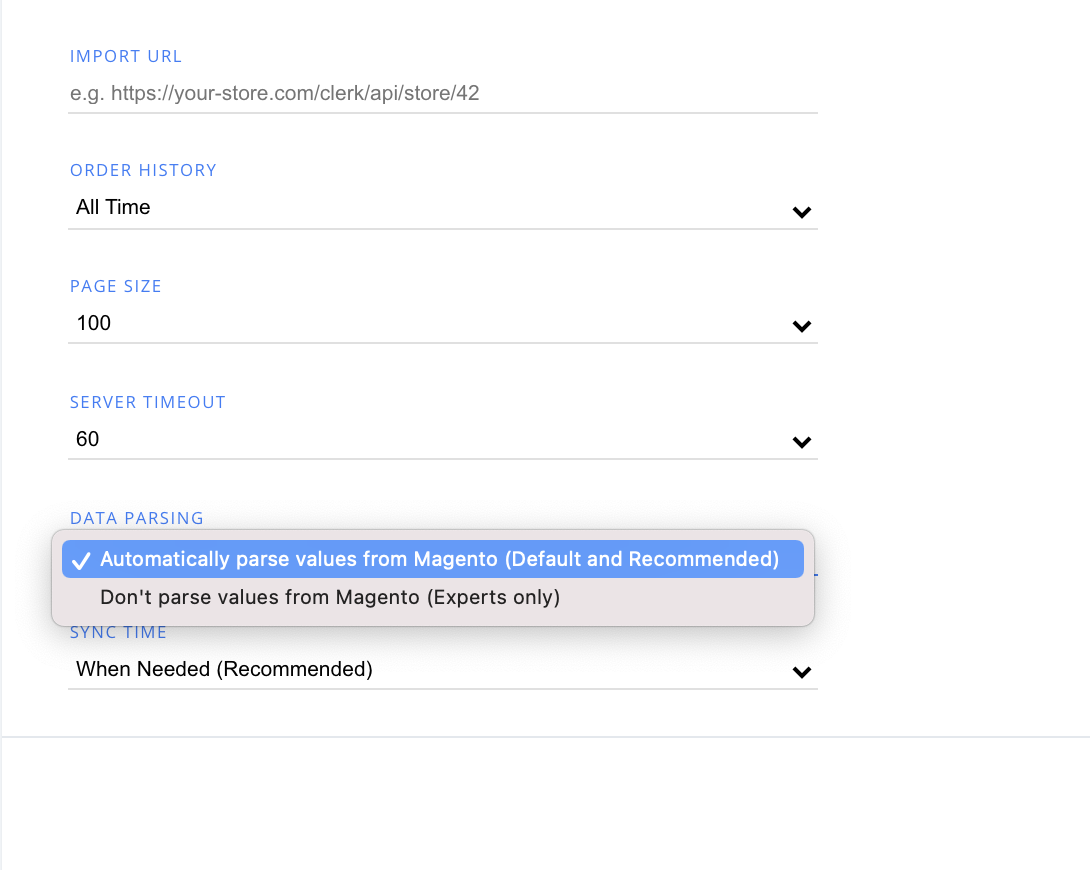Choose "Don't parse values from Magento (Experts only)"

pos(330,597)
